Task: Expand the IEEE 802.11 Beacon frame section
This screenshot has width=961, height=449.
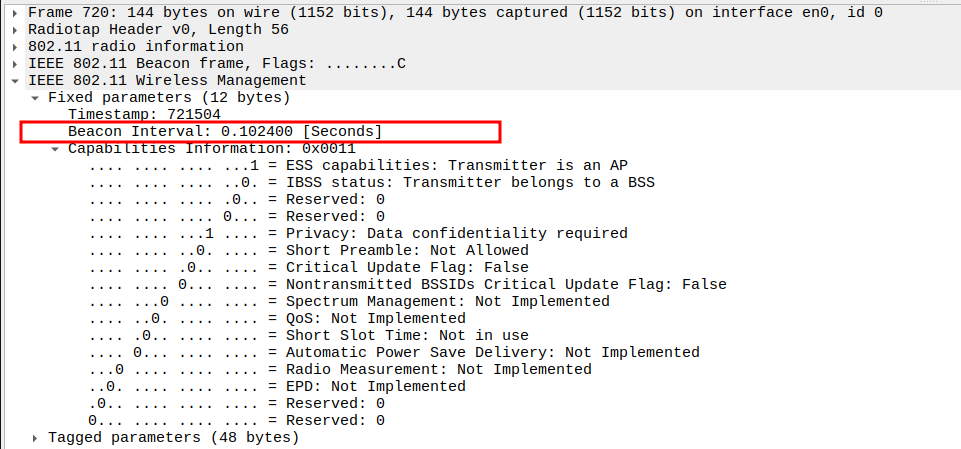Action: pyautogui.click(x=17, y=64)
